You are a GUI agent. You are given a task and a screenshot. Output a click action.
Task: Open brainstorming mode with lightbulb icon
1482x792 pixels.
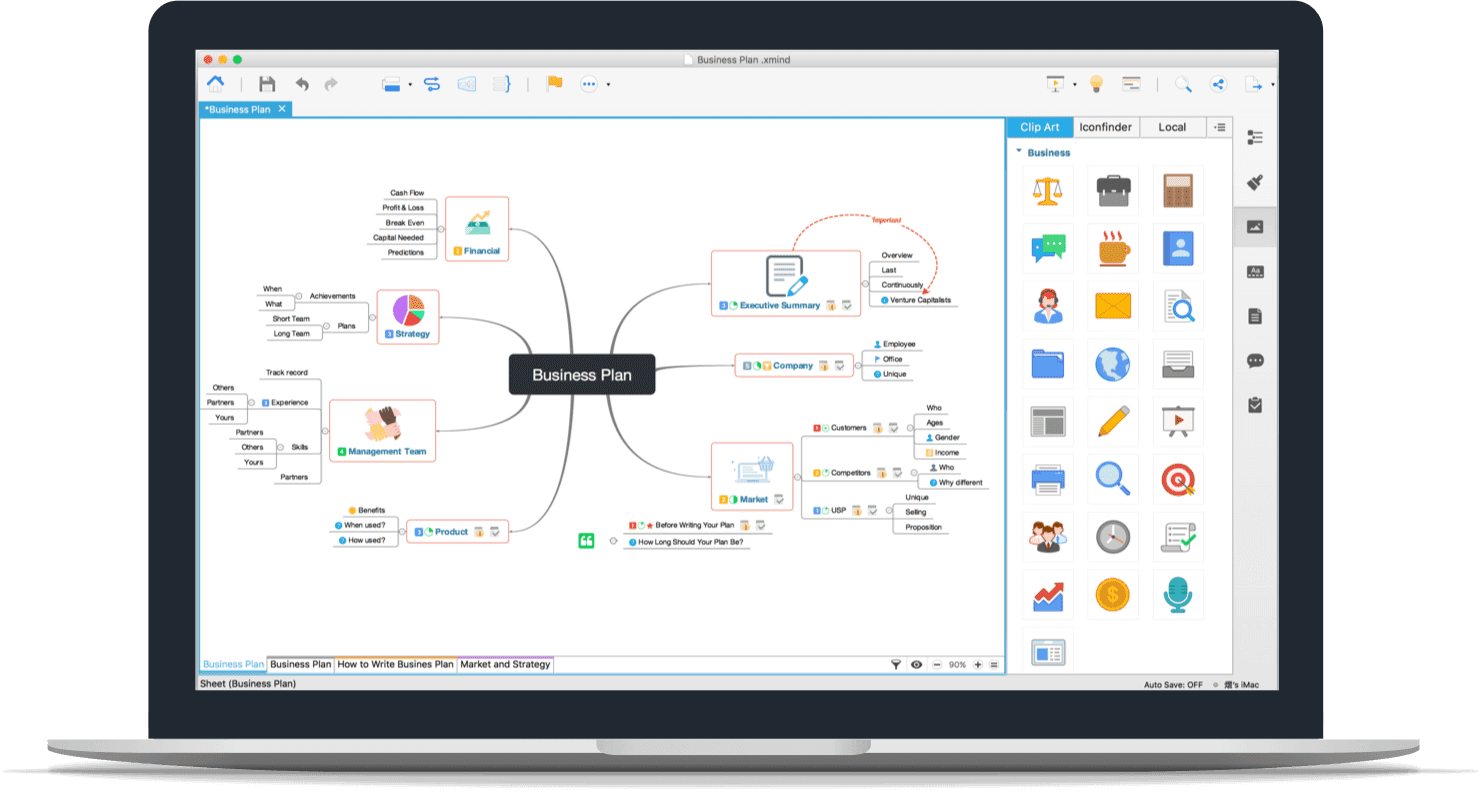click(x=1096, y=84)
